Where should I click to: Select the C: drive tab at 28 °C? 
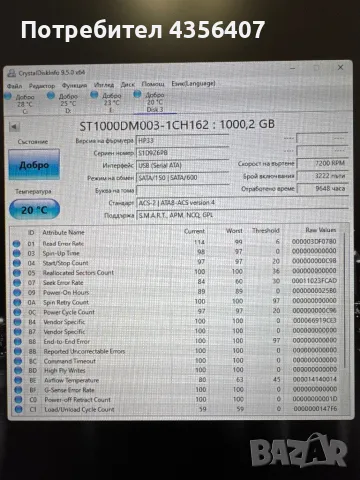20,103
